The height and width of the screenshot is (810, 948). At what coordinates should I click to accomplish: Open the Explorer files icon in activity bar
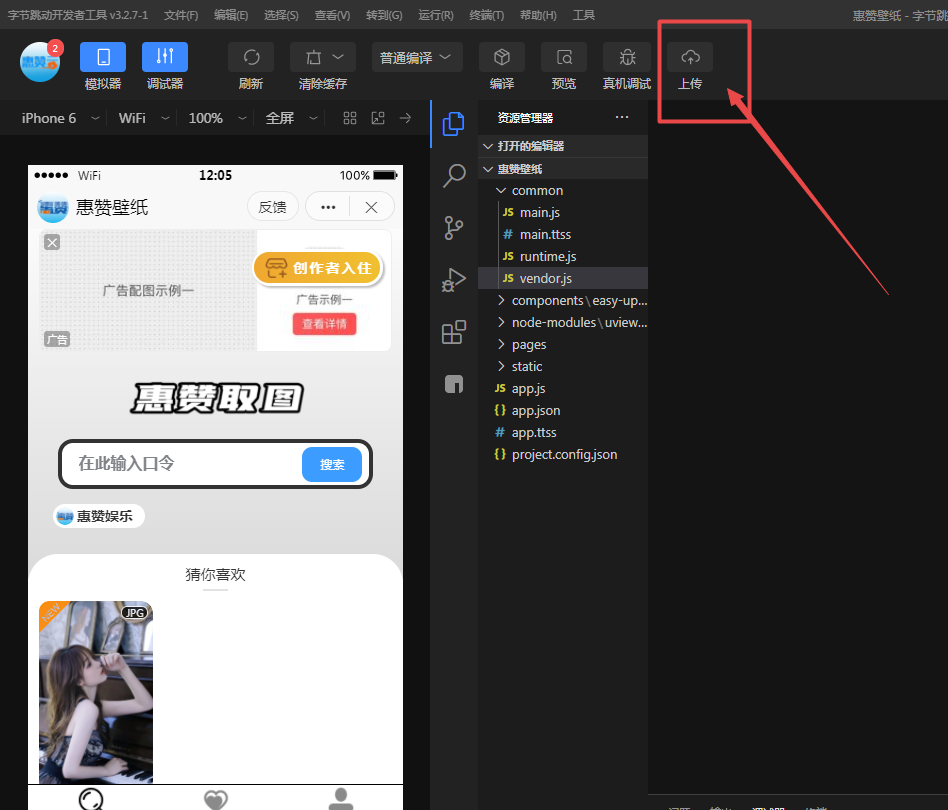453,124
